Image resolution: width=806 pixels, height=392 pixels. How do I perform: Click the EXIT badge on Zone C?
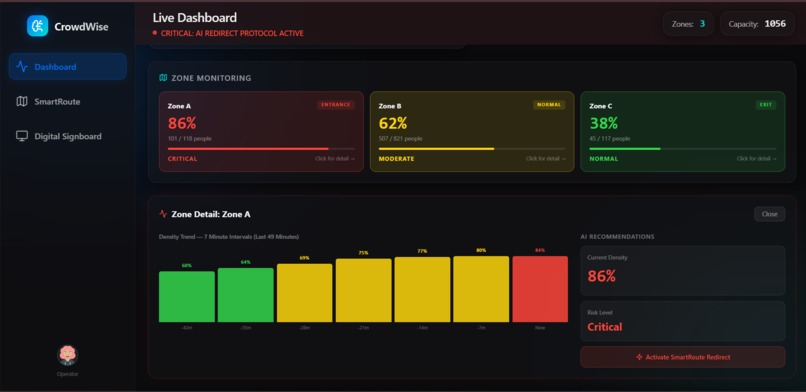tap(766, 105)
